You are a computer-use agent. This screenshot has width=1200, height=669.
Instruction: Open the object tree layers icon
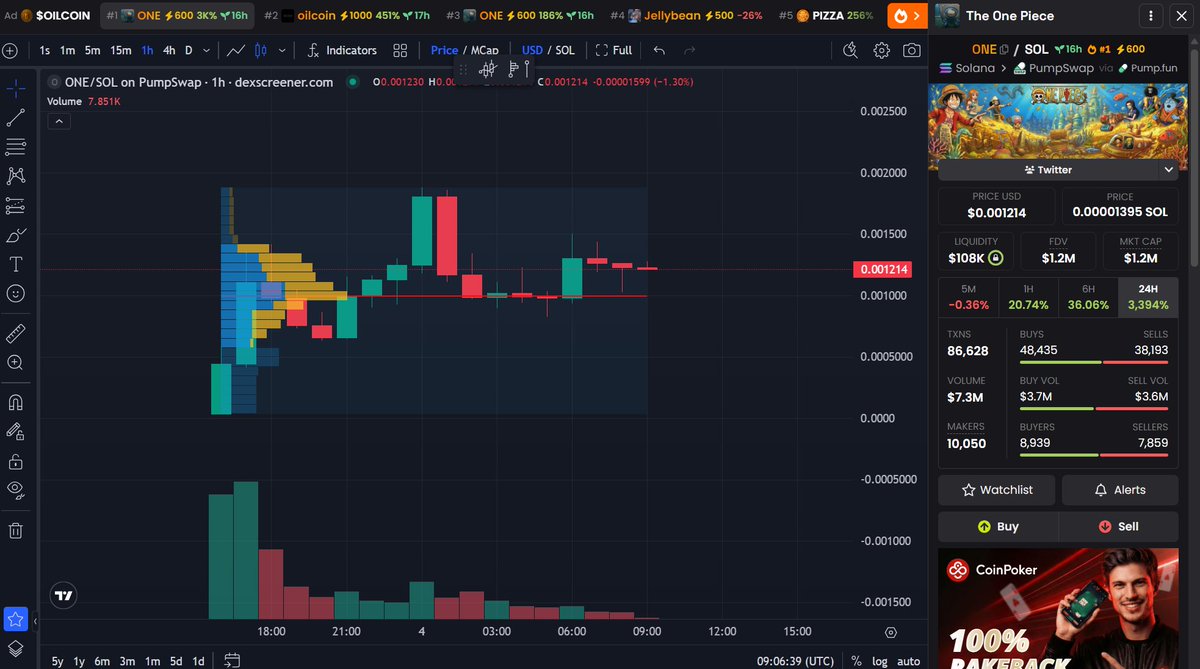click(15, 650)
